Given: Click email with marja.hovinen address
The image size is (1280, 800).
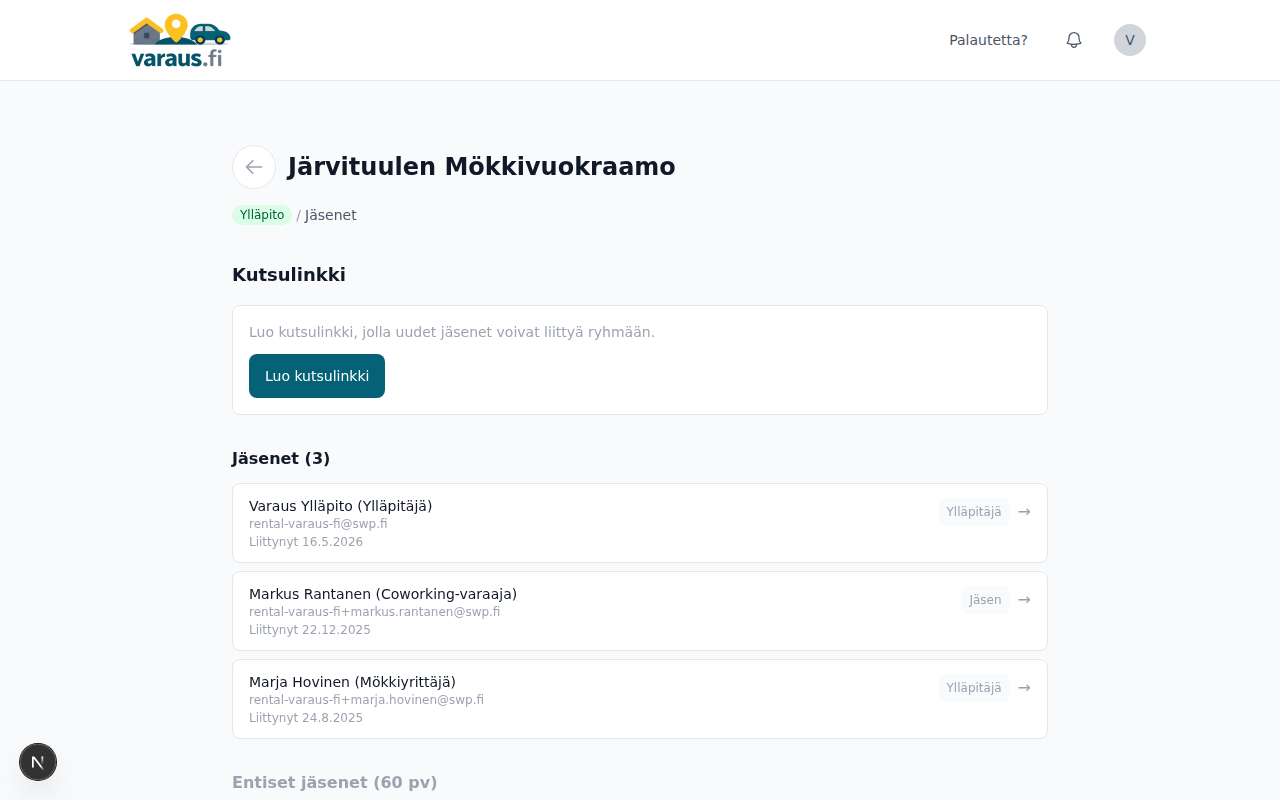Looking at the screenshot, I should [366, 700].
